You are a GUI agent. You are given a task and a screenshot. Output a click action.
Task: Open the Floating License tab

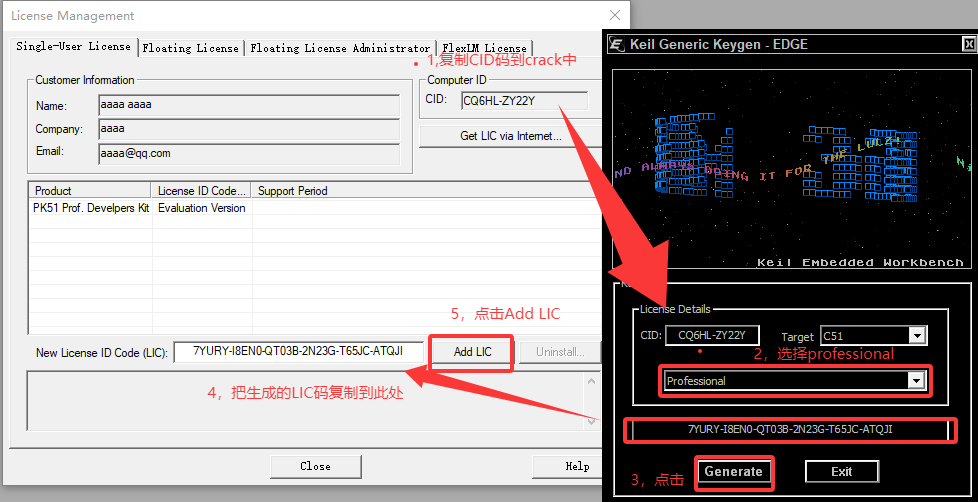[191, 48]
